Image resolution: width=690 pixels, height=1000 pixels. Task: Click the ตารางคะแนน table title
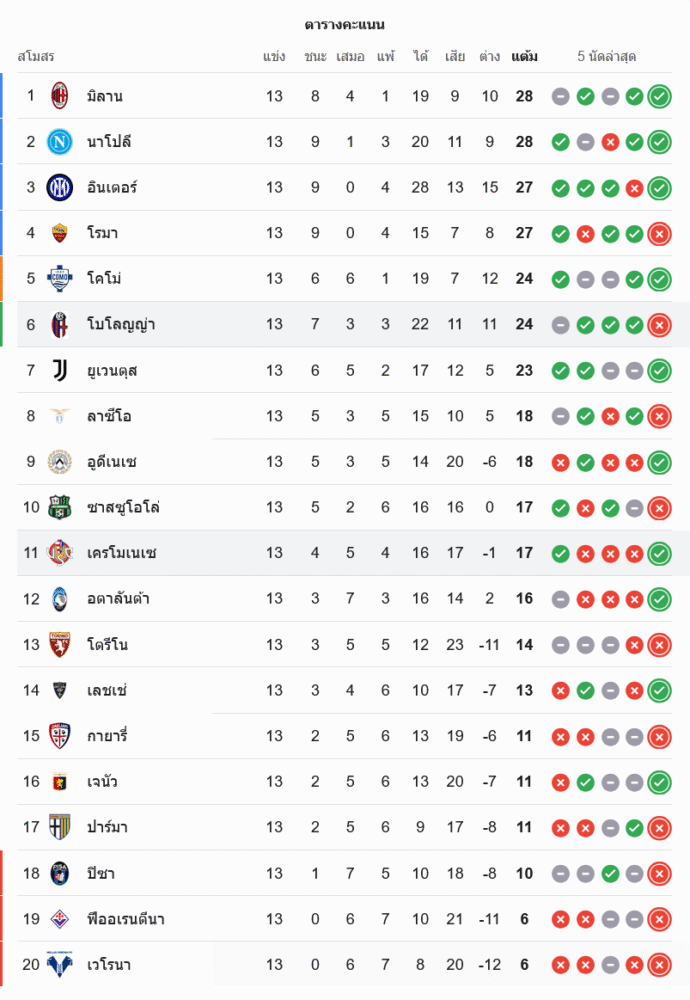tap(345, 24)
